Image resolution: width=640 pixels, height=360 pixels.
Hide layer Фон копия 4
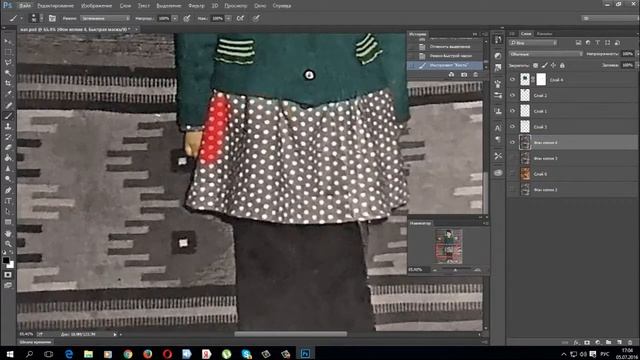coord(513,142)
